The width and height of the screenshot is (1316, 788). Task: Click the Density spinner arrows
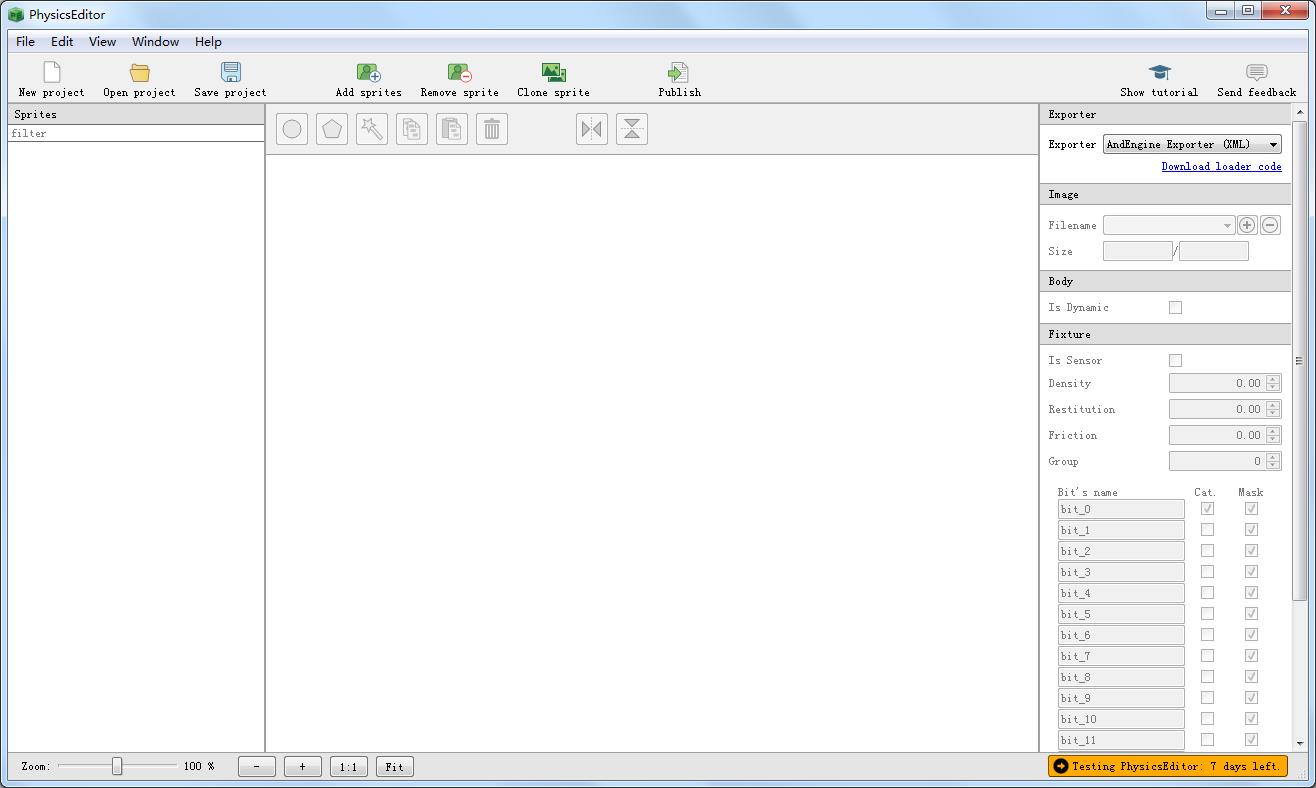(1273, 383)
